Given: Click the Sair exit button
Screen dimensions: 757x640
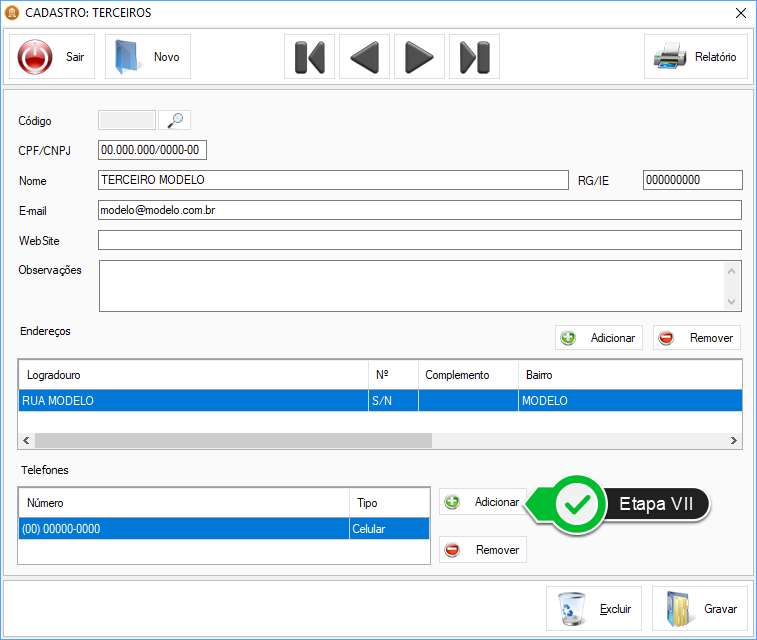Looking at the screenshot, I should point(52,56).
